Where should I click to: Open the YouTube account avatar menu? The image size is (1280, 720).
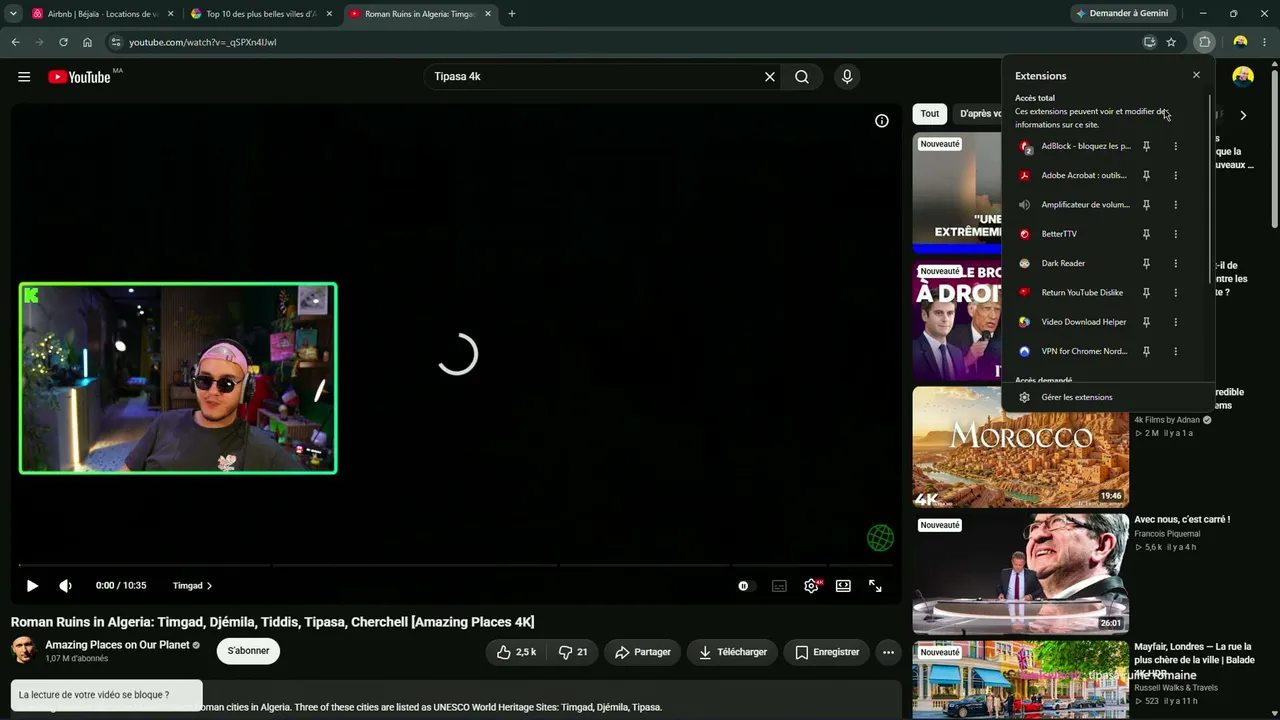[x=1243, y=77]
